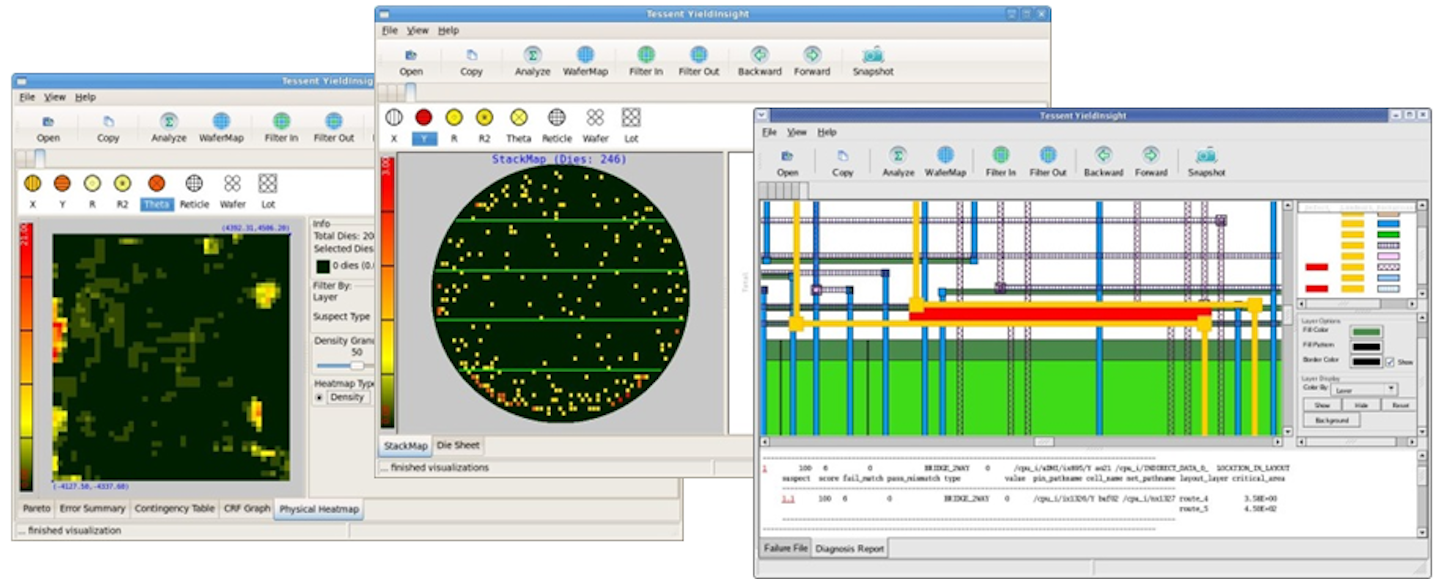1440x579 pixels.
Task: Select the Density heatmap type radio button
Action: 320,397
